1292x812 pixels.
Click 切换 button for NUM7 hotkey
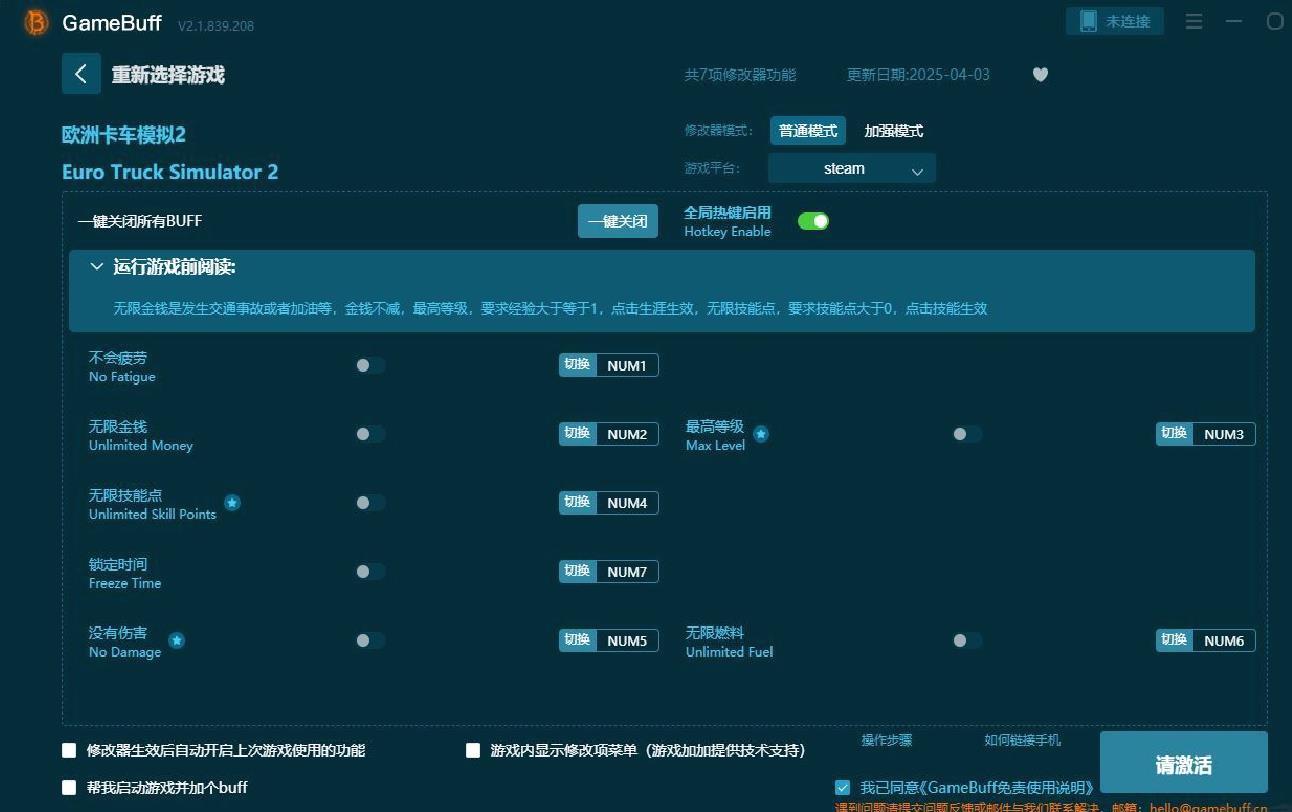click(x=577, y=571)
